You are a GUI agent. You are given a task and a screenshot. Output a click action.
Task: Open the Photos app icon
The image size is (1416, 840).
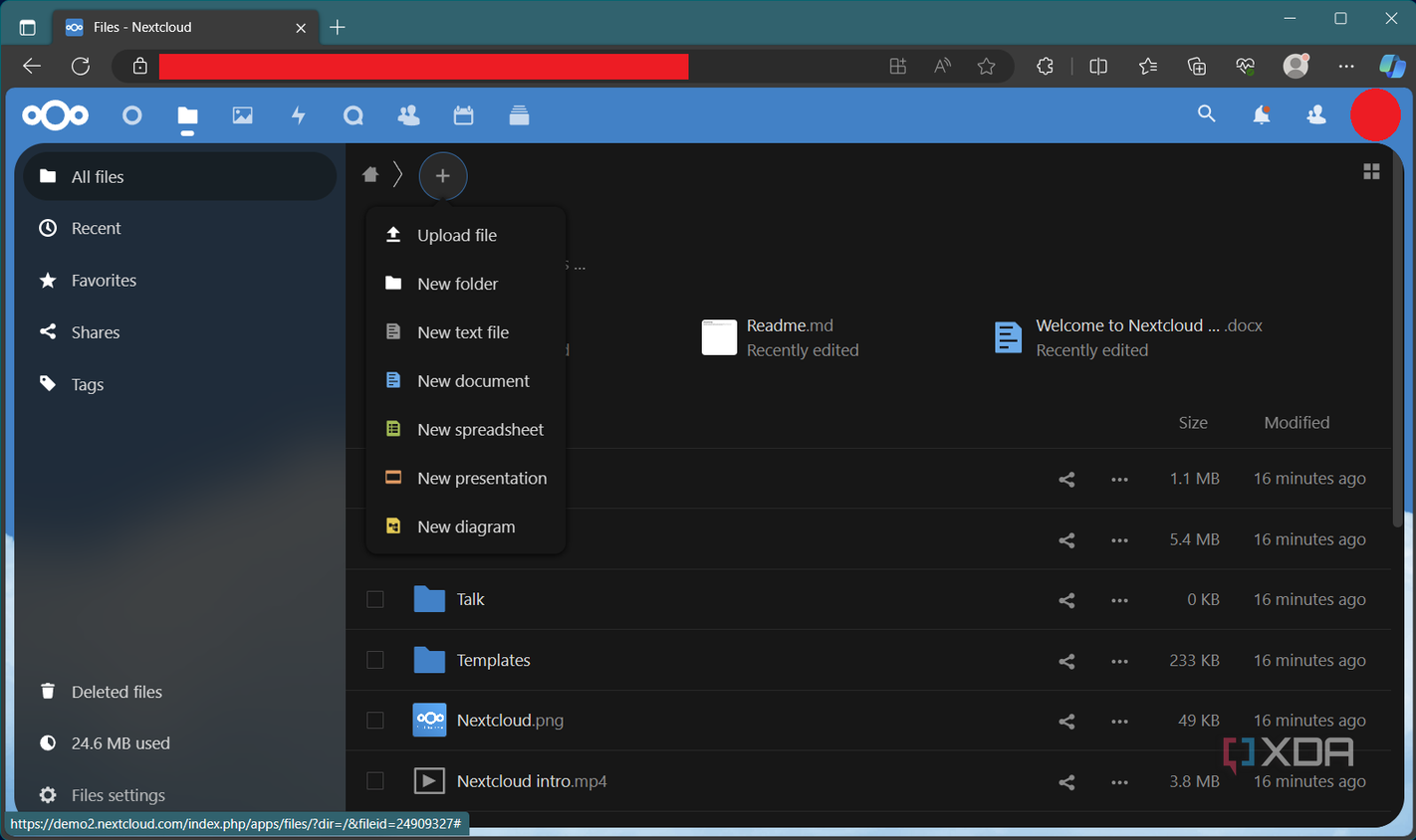[x=242, y=115]
